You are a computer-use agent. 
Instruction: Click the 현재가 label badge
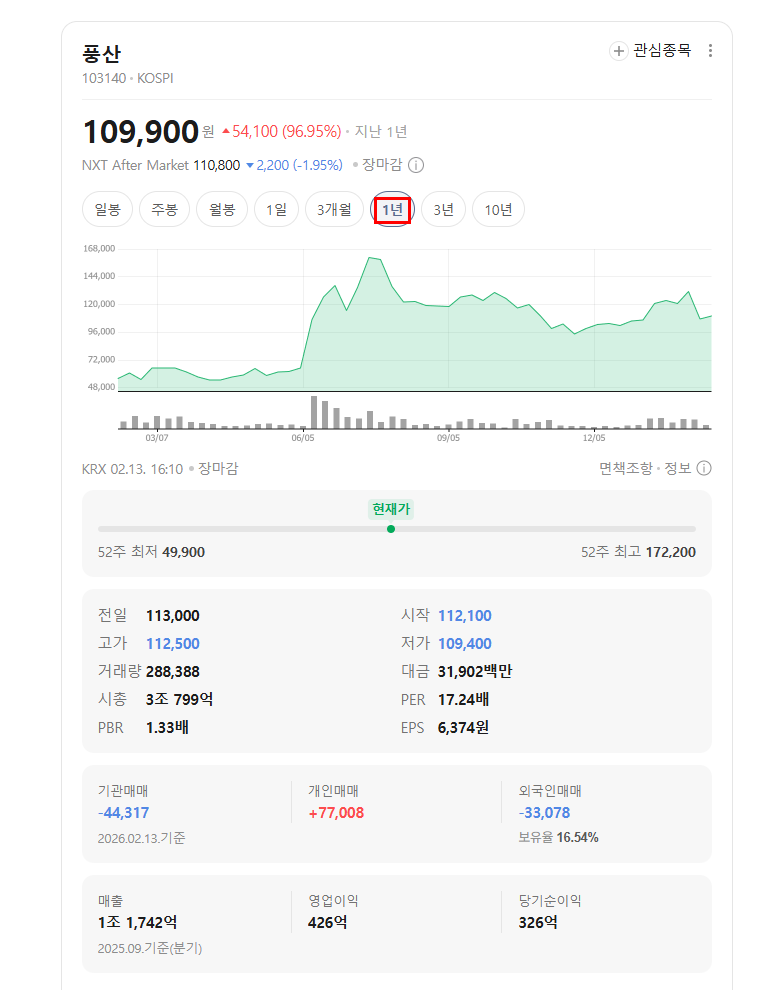click(391, 509)
